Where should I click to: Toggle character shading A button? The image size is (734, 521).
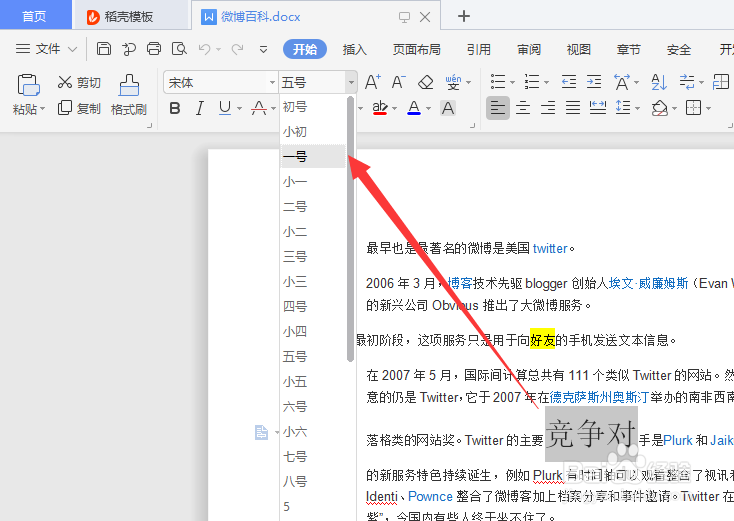[x=448, y=108]
